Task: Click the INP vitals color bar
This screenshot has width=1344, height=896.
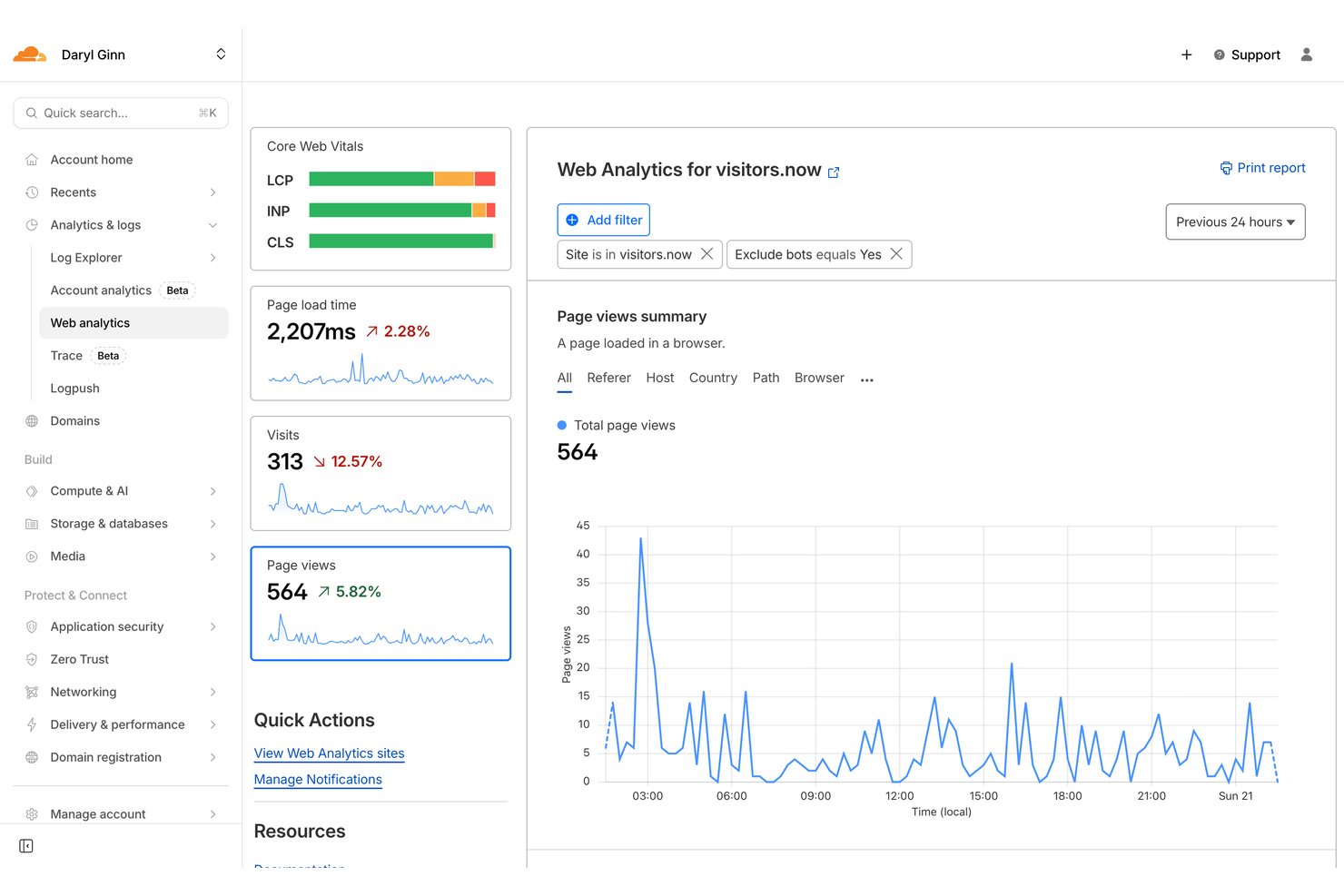Action: 402,211
